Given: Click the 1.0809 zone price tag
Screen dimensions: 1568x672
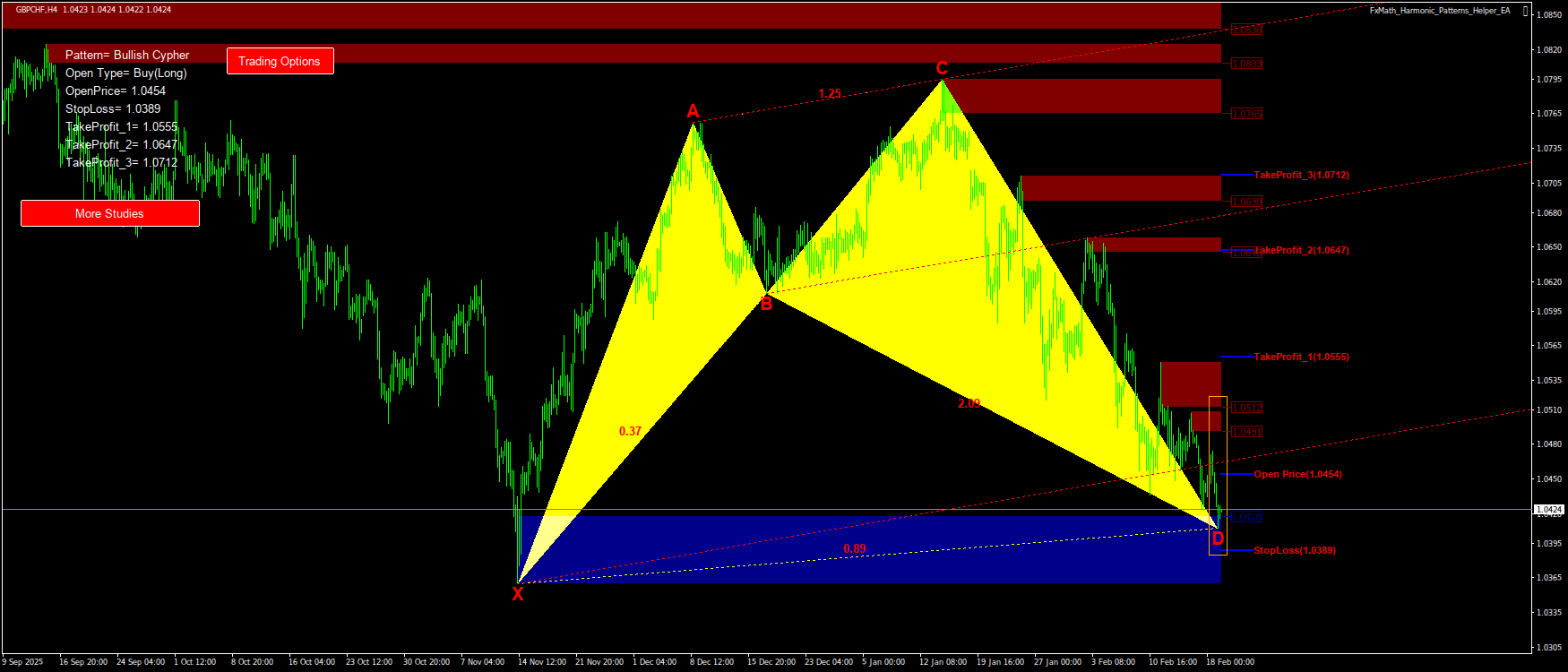Looking at the screenshot, I should click(x=1246, y=64).
